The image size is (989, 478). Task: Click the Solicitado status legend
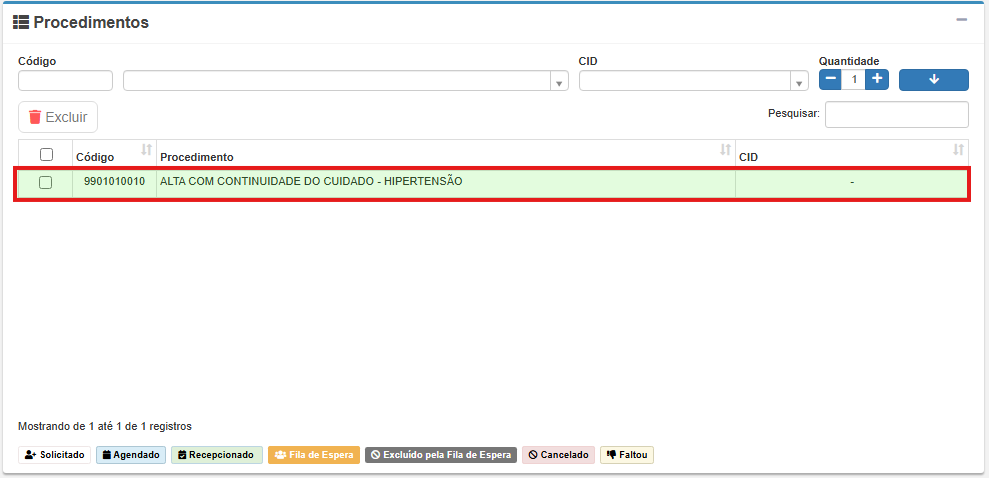55,455
